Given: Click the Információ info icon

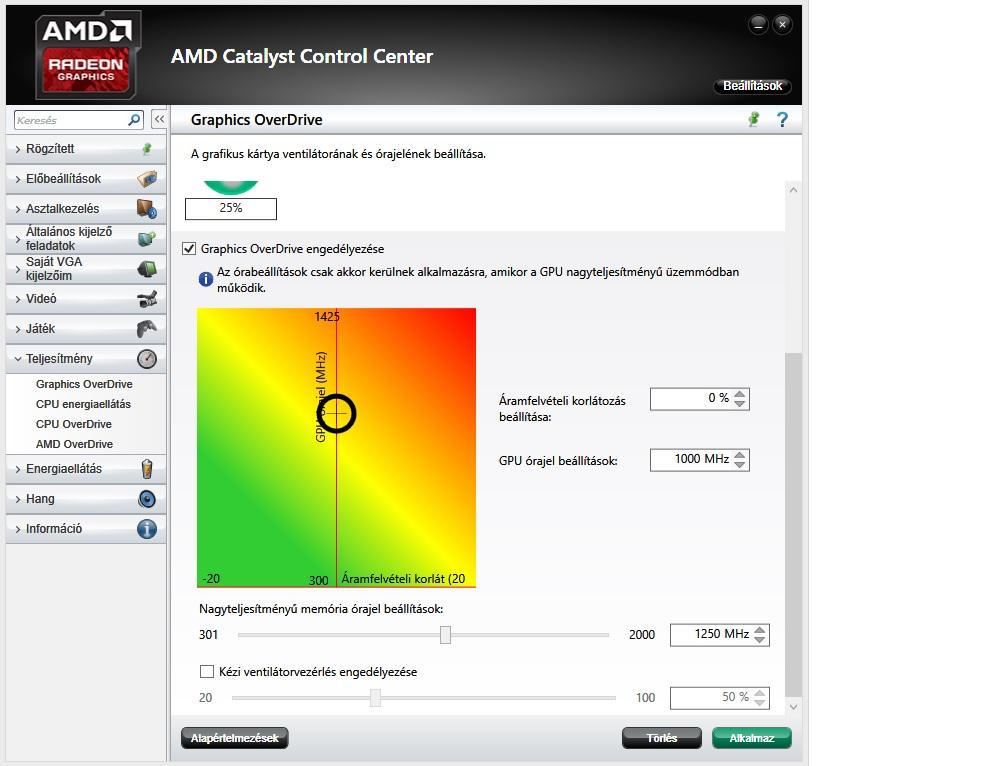Looking at the screenshot, I should (147, 529).
